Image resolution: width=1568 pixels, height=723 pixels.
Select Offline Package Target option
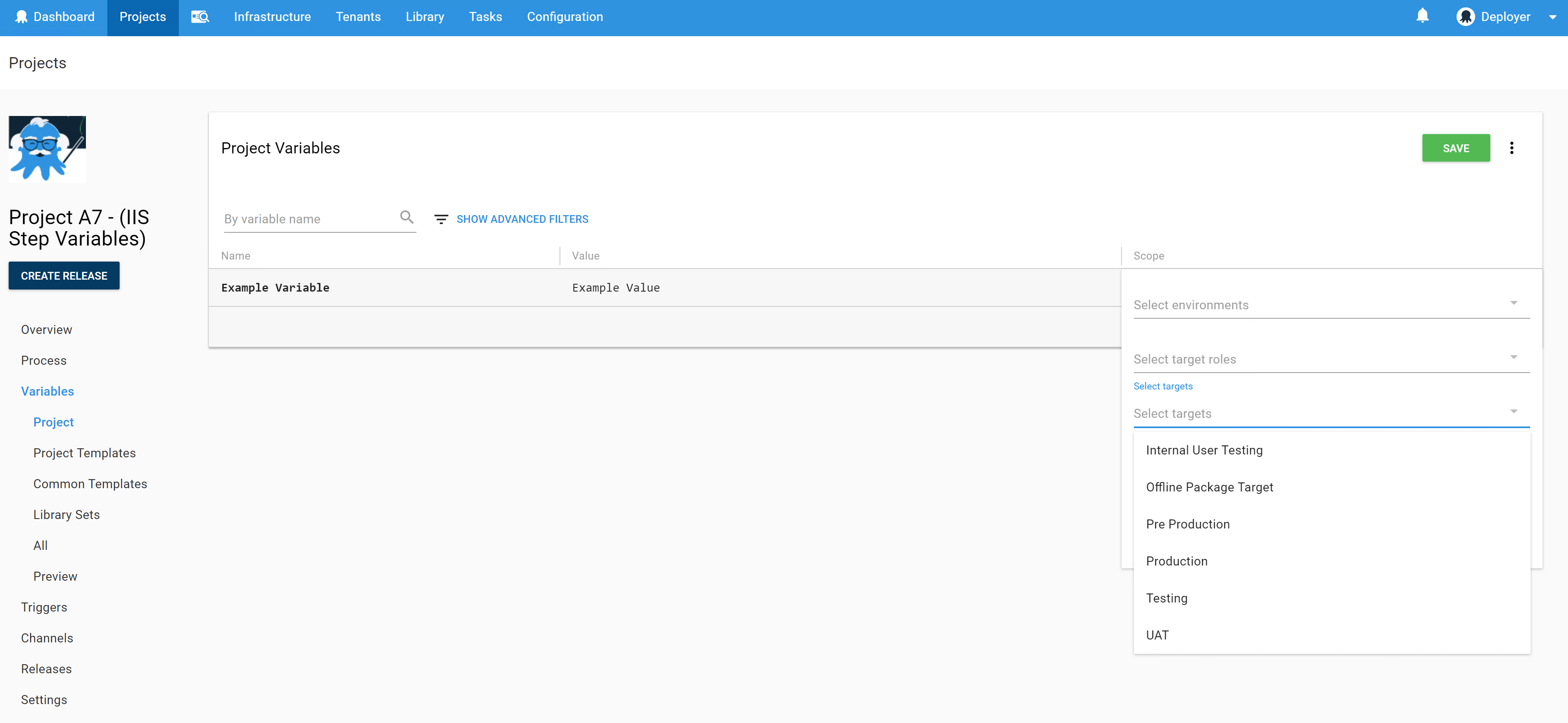(1209, 487)
